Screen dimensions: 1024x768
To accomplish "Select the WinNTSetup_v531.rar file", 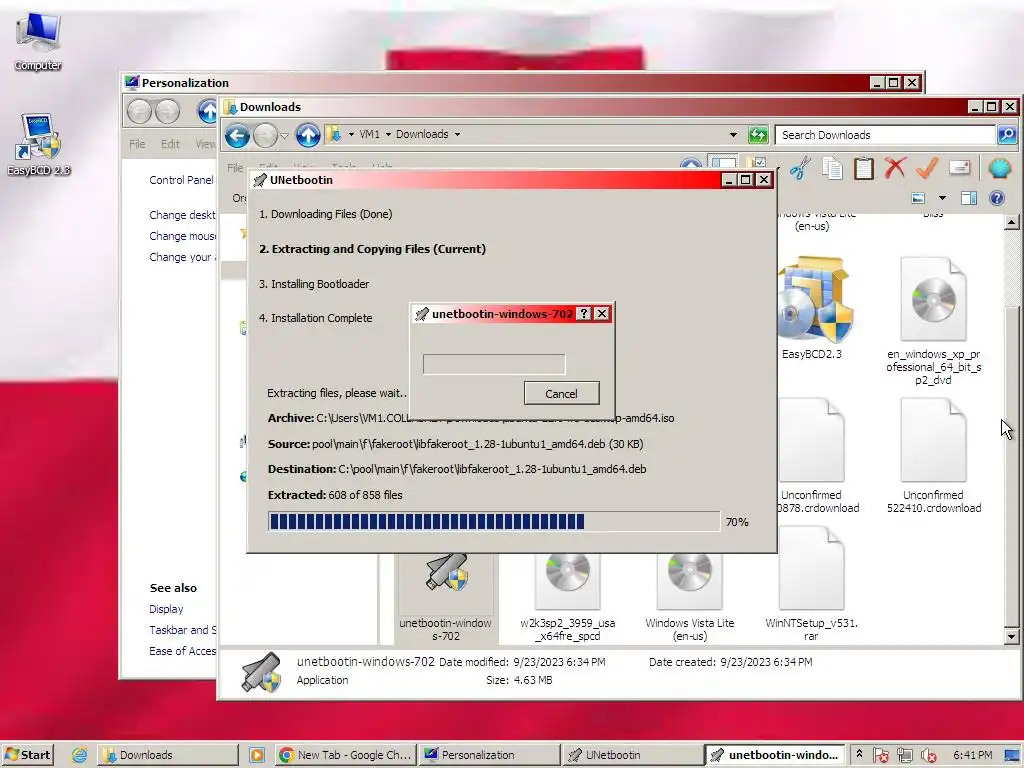I will pos(811,584).
